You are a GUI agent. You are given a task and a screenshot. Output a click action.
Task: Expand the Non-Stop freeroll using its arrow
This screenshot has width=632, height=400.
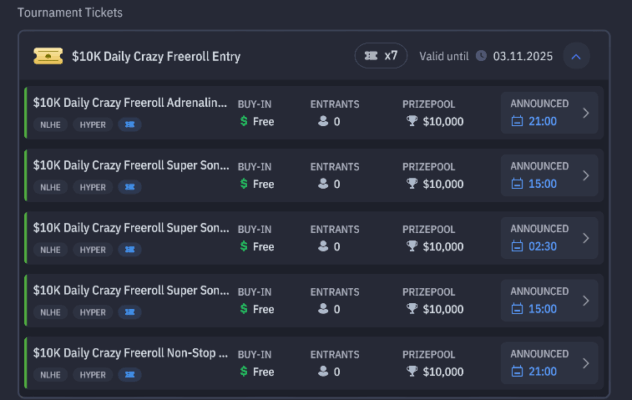point(585,363)
